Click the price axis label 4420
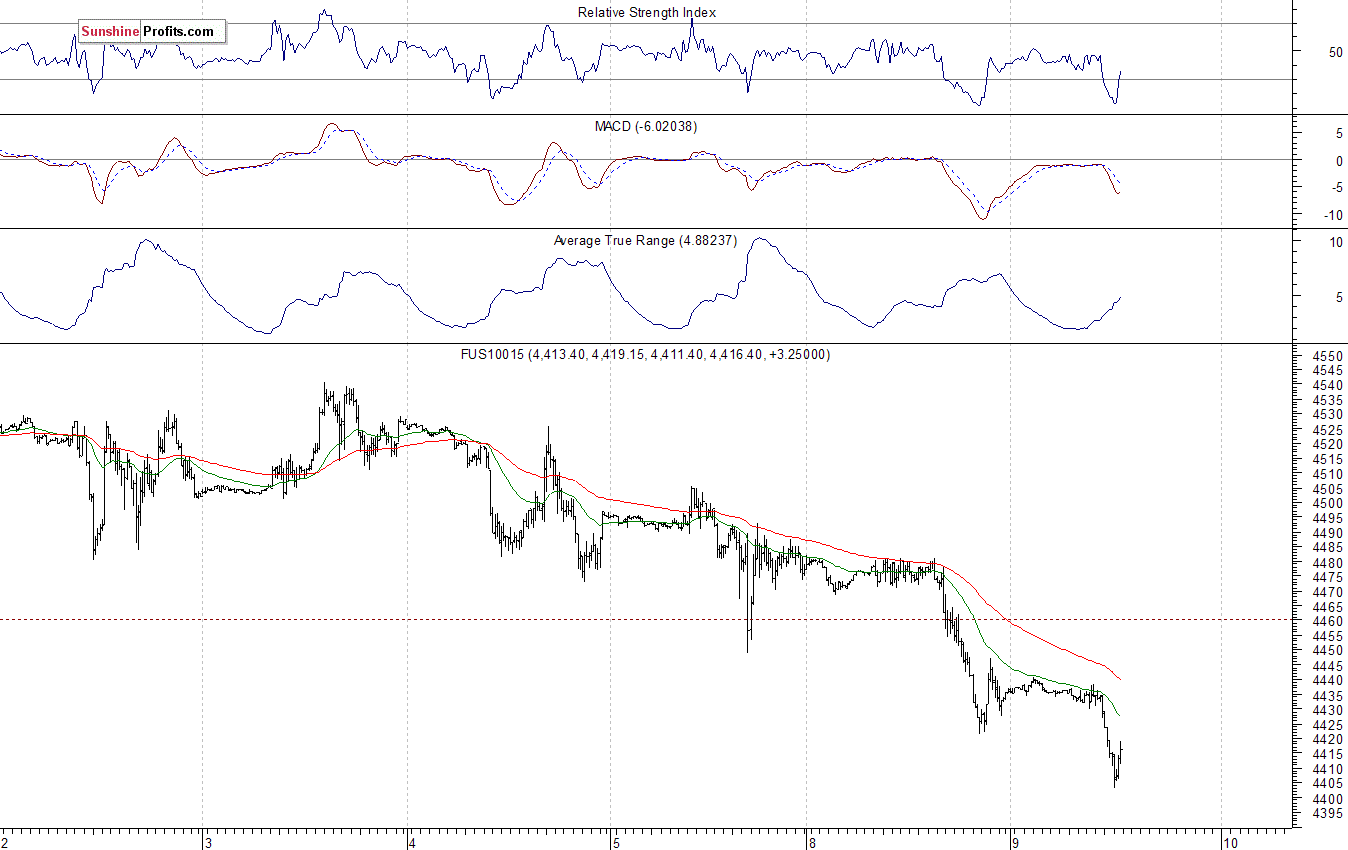Screen dimensions: 1348x850 [x=1327, y=739]
